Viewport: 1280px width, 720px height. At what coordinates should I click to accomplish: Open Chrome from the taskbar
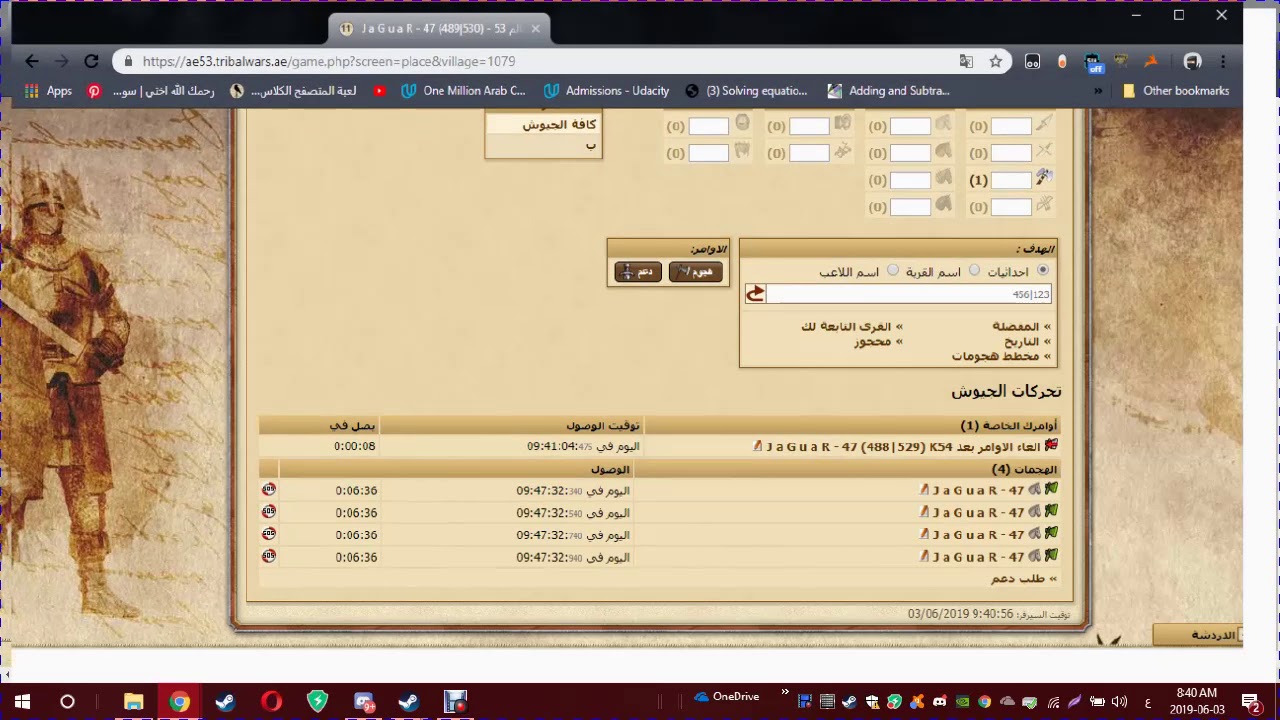coord(179,701)
